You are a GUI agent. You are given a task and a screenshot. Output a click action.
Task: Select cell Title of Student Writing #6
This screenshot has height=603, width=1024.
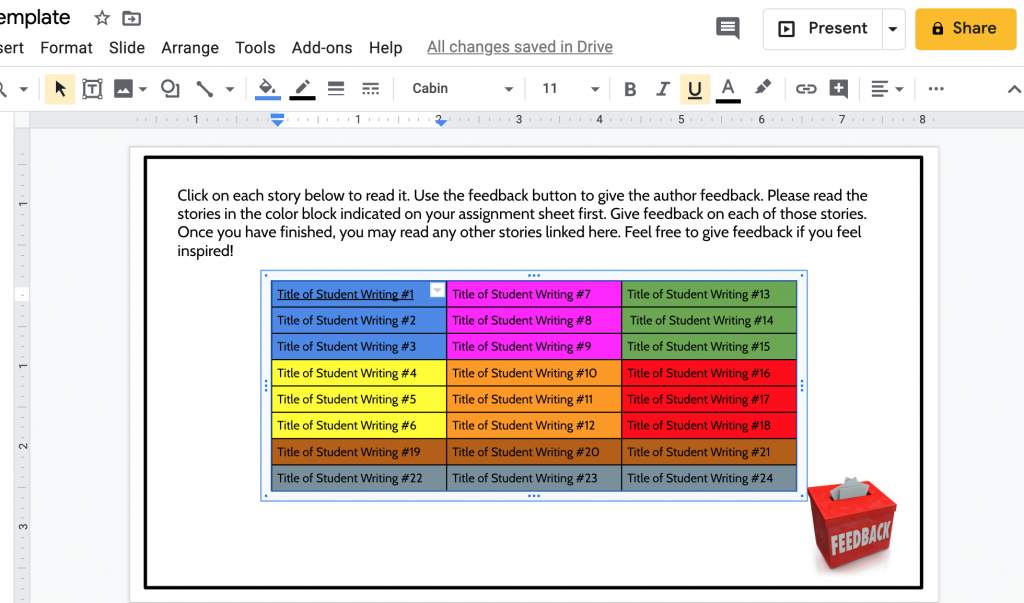coord(359,425)
